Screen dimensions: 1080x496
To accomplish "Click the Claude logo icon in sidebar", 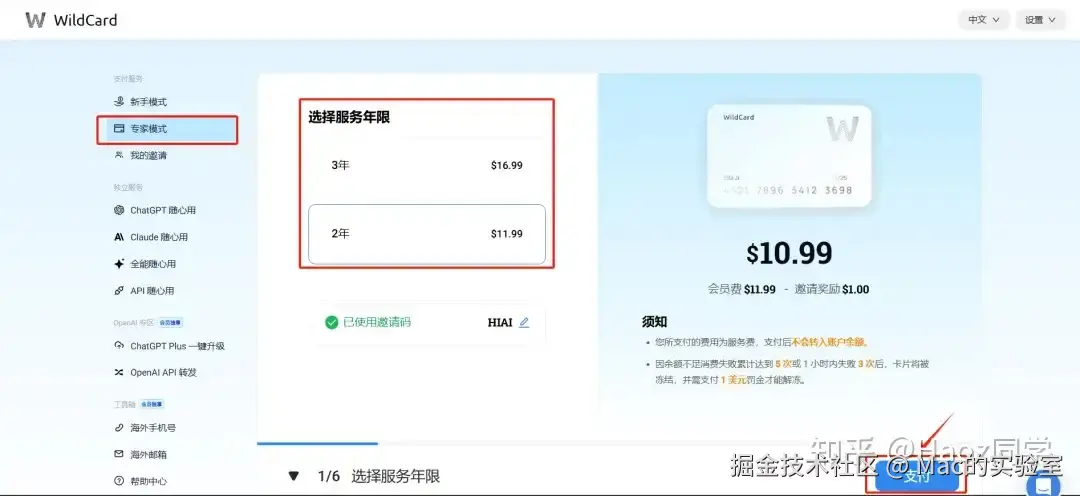I will pyautogui.click(x=118, y=237).
